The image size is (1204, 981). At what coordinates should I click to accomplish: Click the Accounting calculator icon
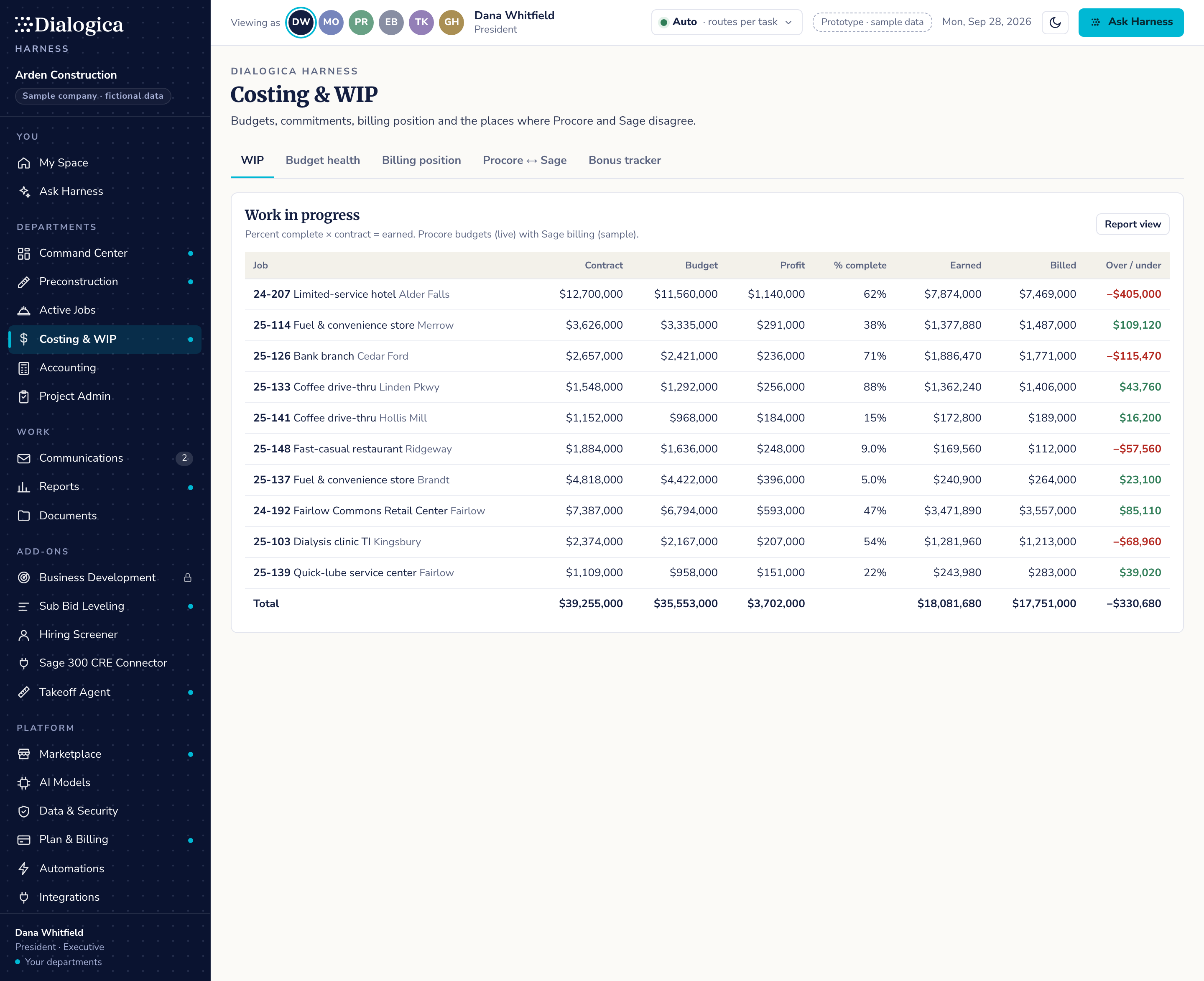tap(24, 368)
